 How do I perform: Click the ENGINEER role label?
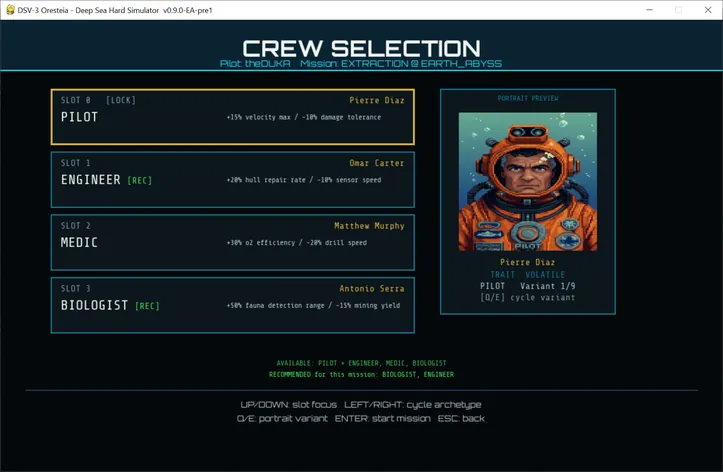(91, 180)
